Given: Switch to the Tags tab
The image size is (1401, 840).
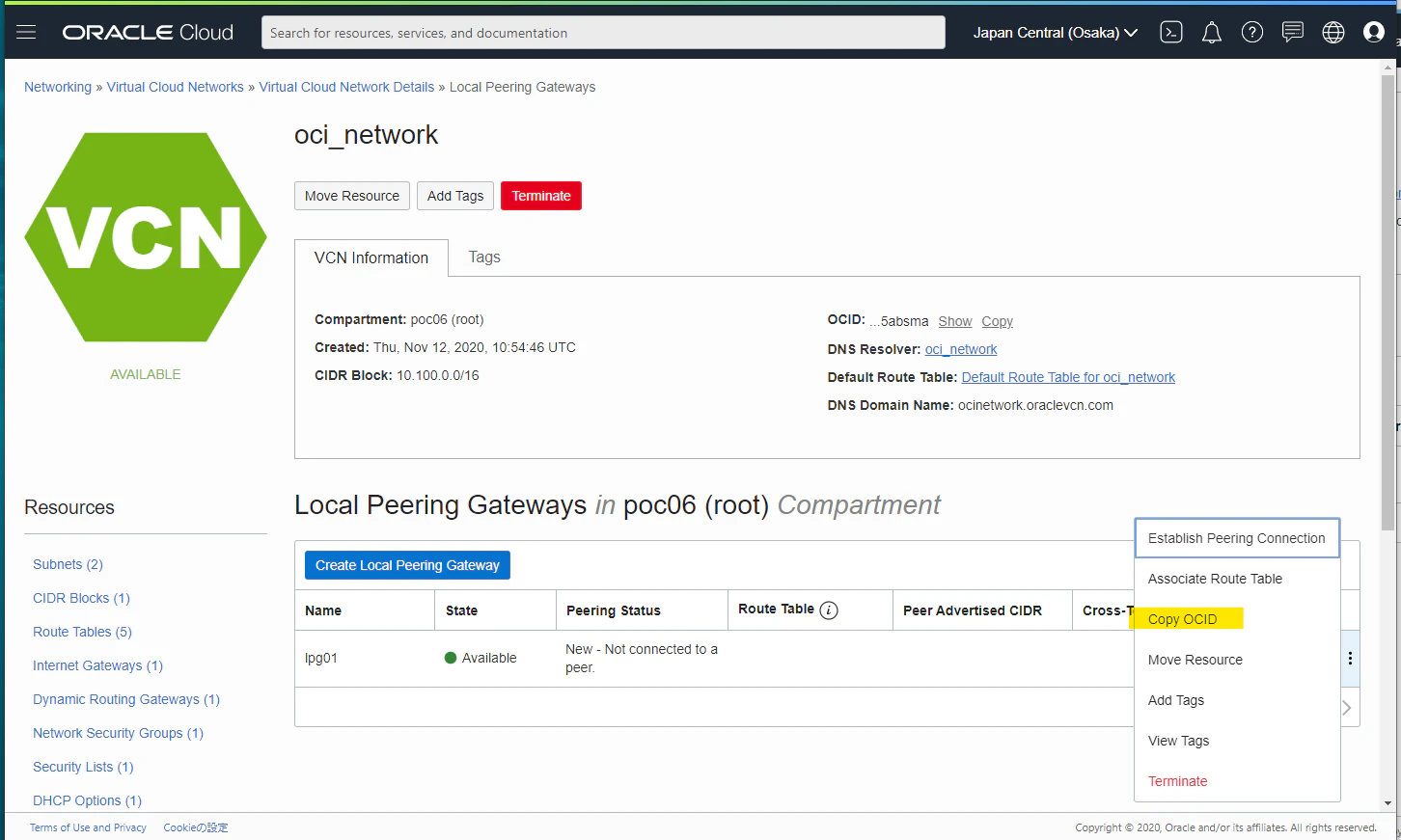Looking at the screenshot, I should pos(484,257).
